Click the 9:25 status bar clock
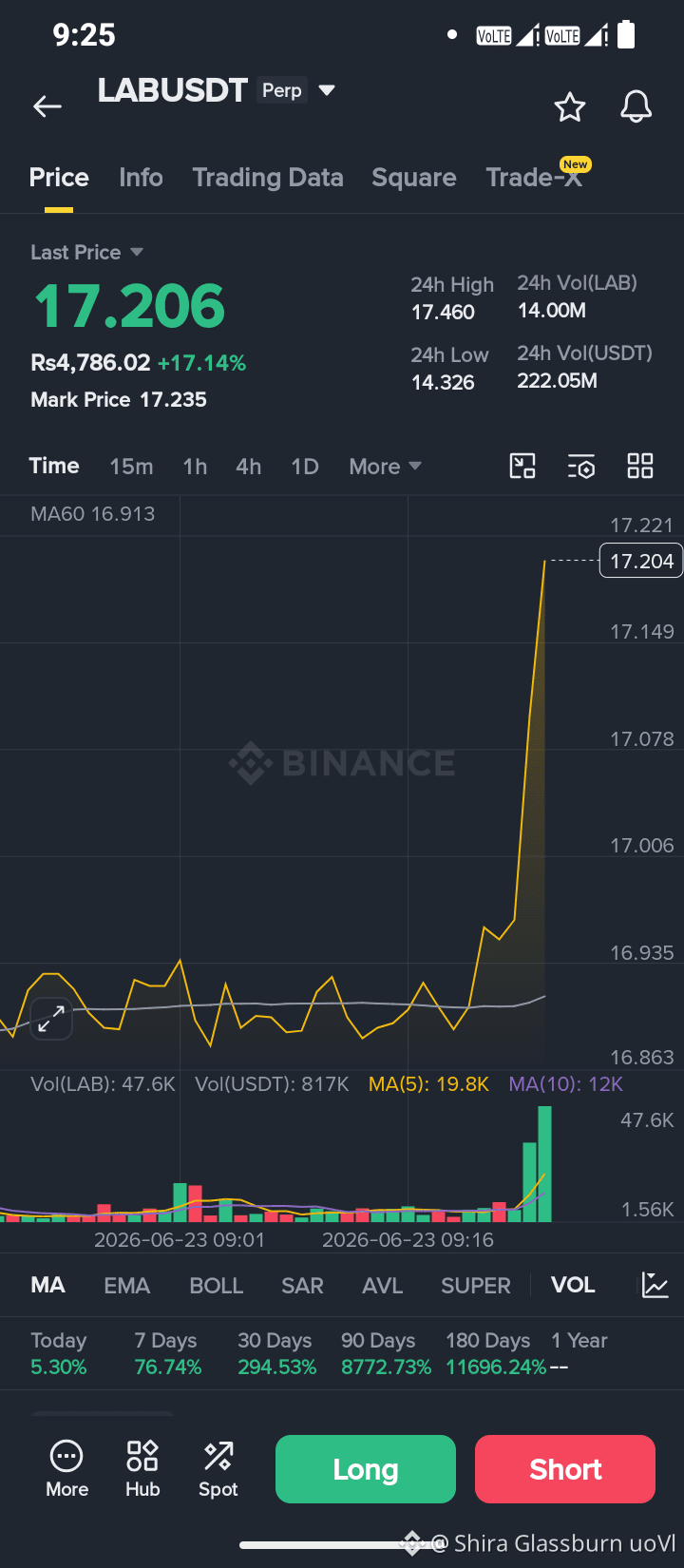This screenshot has width=684, height=1568. 84,35
